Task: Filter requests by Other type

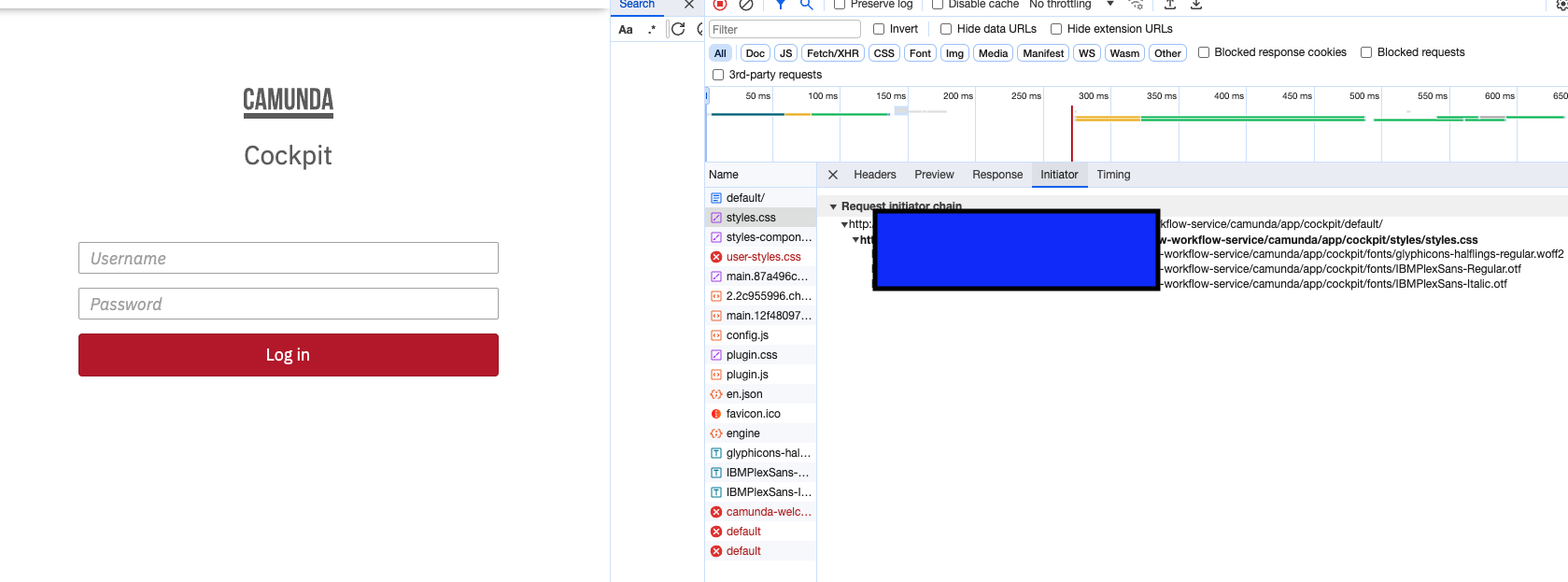Action: tap(1167, 53)
